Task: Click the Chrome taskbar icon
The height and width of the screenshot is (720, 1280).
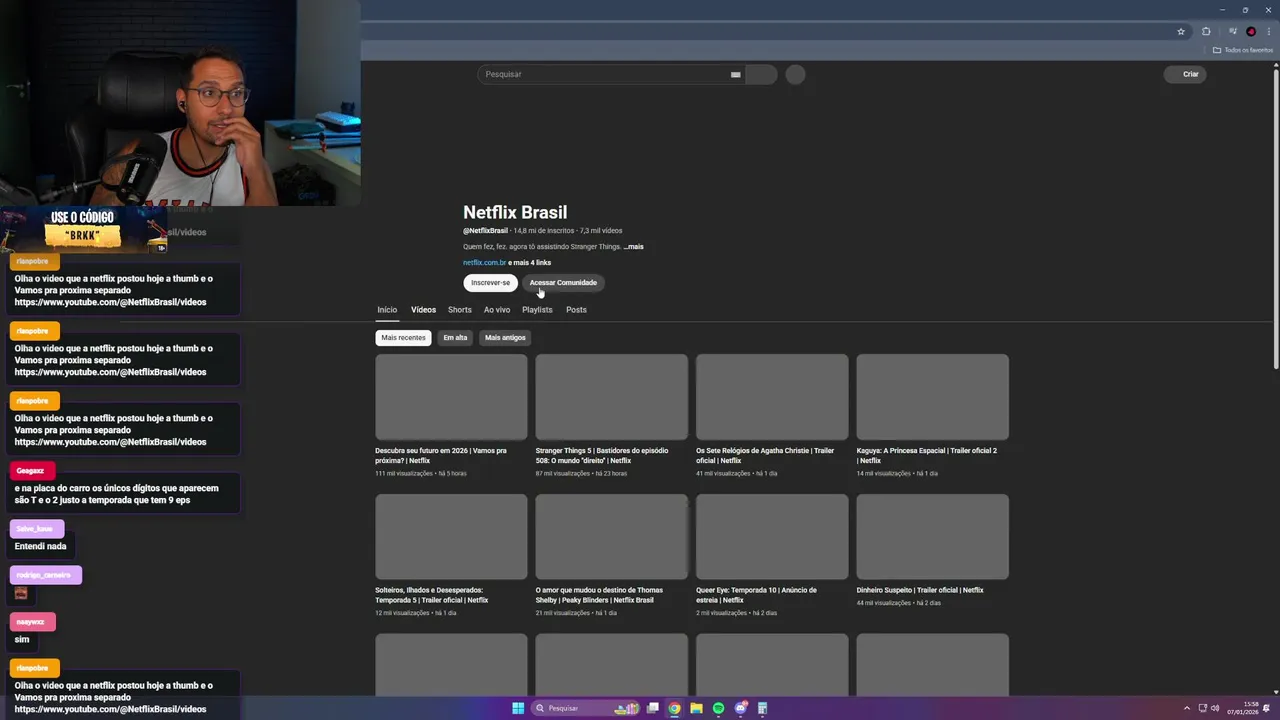Action: pos(675,708)
